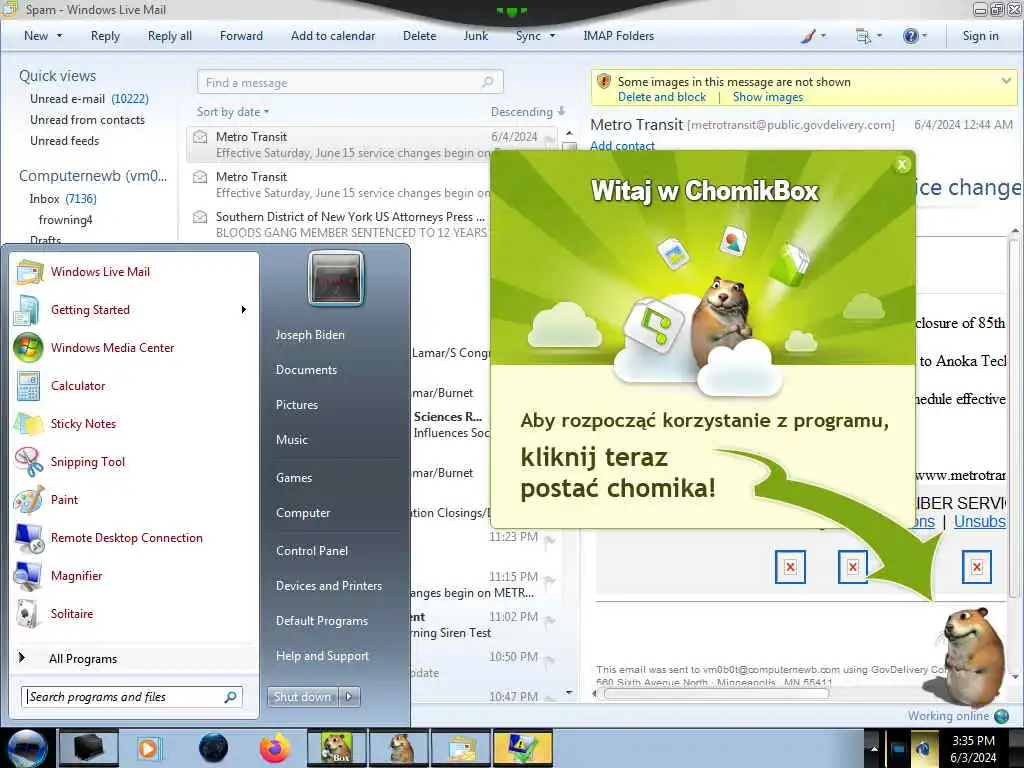
Task: Open the Inbox folder
Action: [x=63, y=199]
